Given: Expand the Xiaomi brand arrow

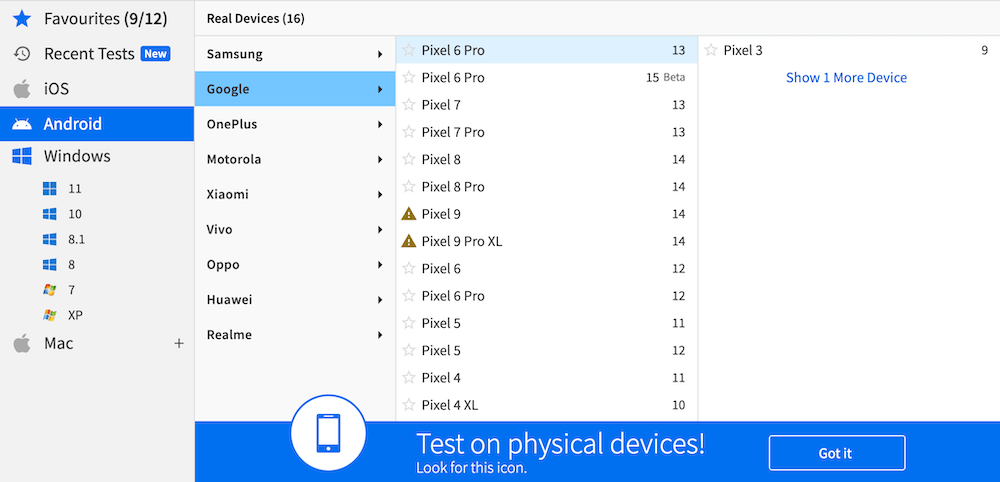Looking at the screenshot, I should click(380, 194).
